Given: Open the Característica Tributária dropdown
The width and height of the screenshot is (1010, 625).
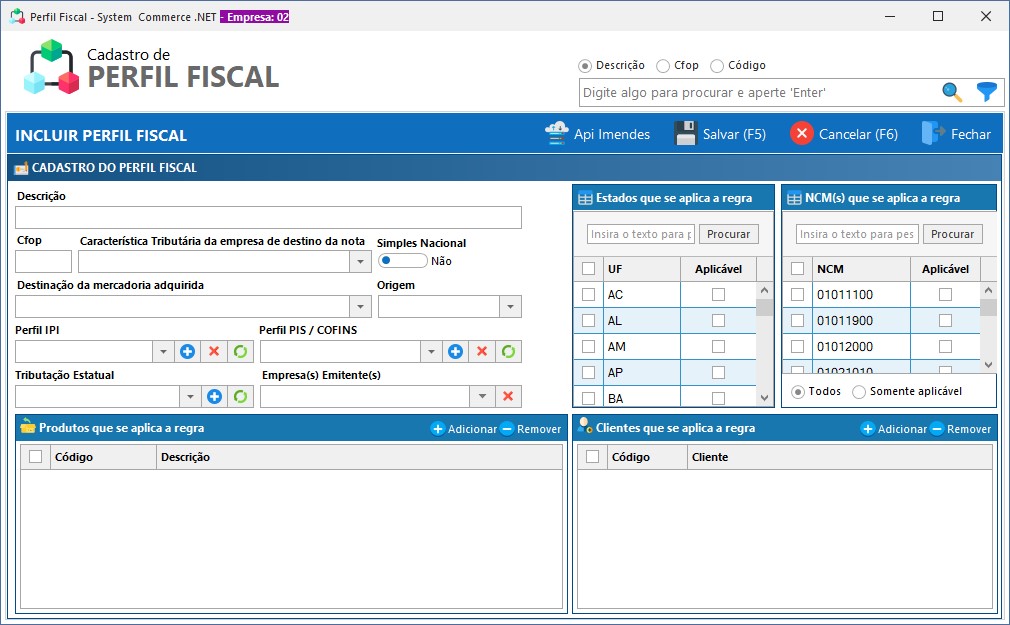Looking at the screenshot, I should [359, 260].
